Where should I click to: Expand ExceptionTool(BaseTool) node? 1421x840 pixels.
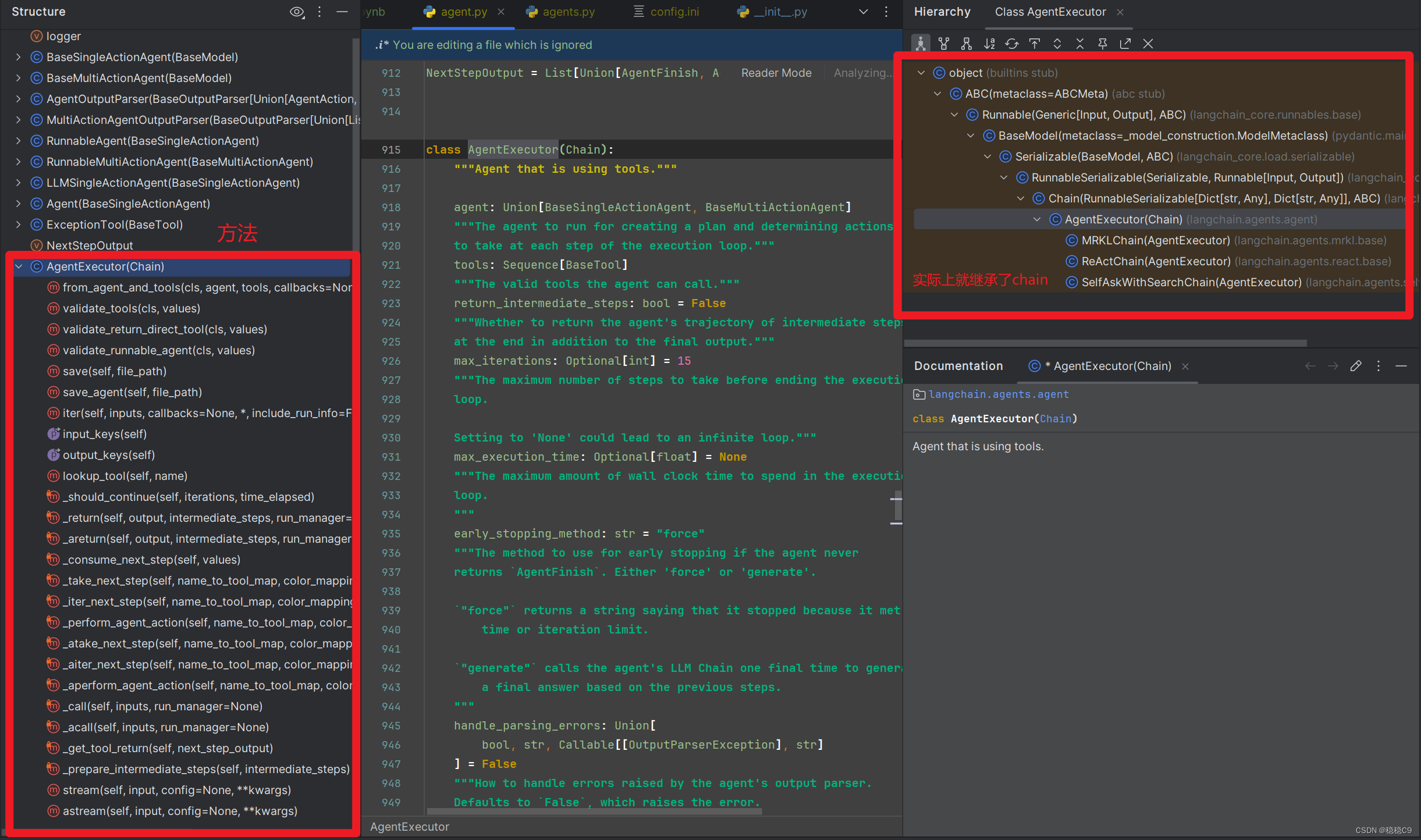click(x=18, y=225)
